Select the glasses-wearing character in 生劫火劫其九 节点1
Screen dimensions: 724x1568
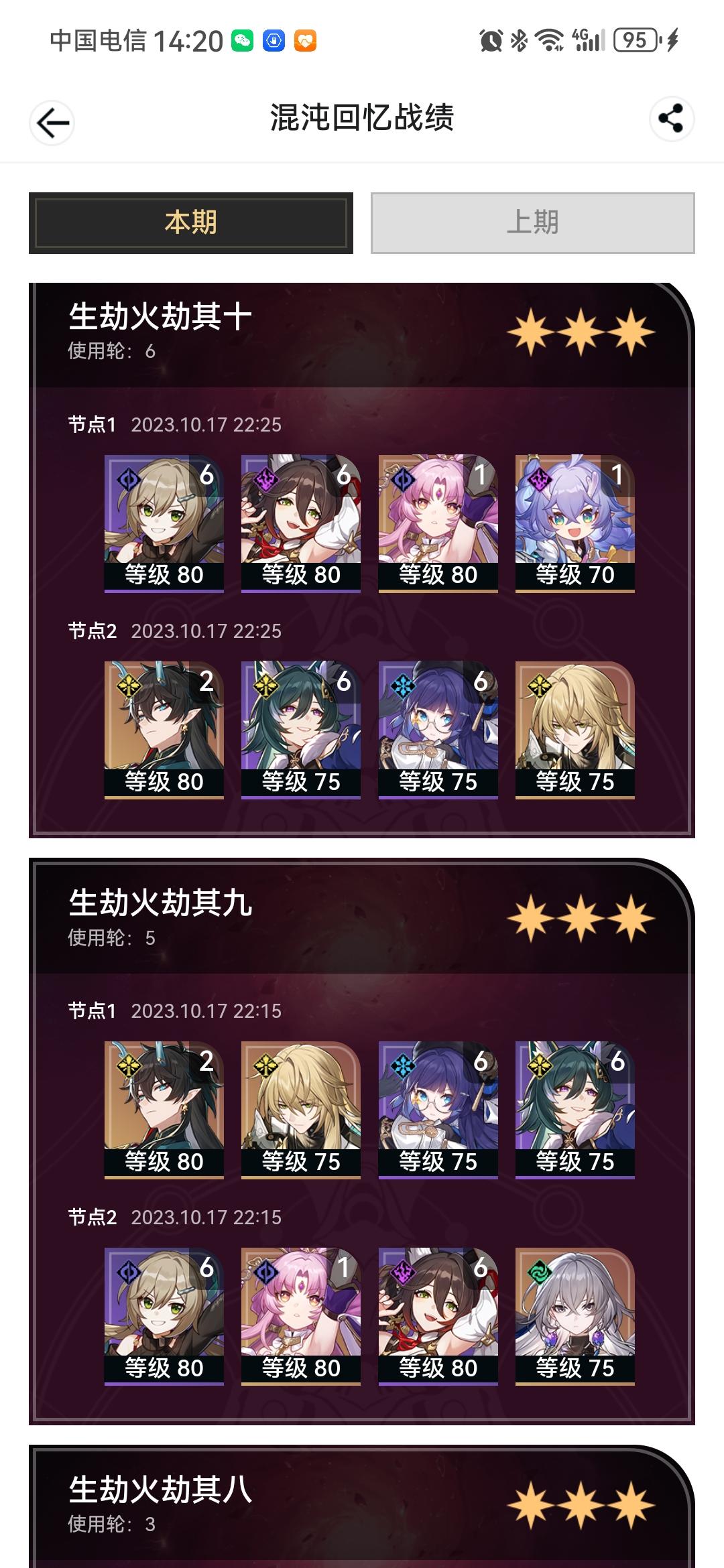(x=438, y=1110)
